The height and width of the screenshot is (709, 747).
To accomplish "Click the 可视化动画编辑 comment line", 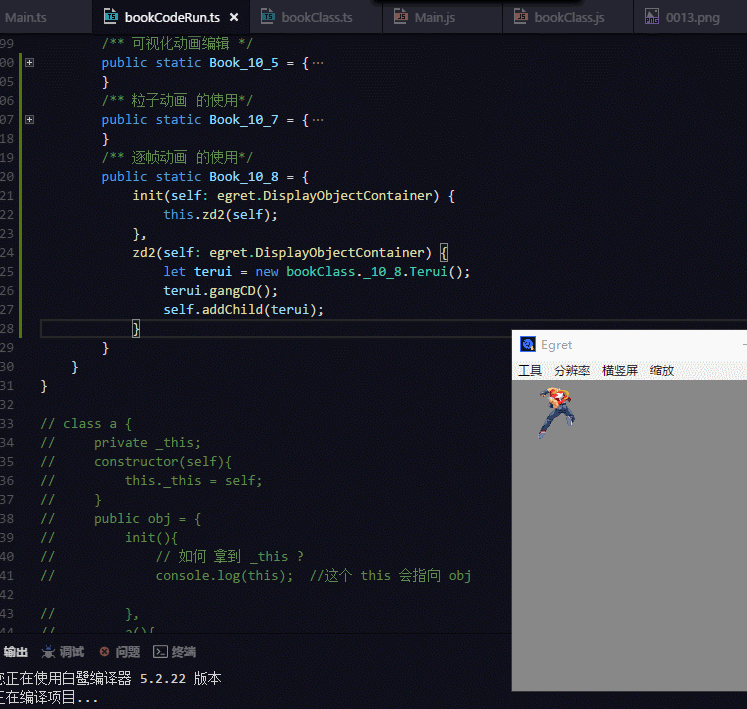I will click(177, 44).
